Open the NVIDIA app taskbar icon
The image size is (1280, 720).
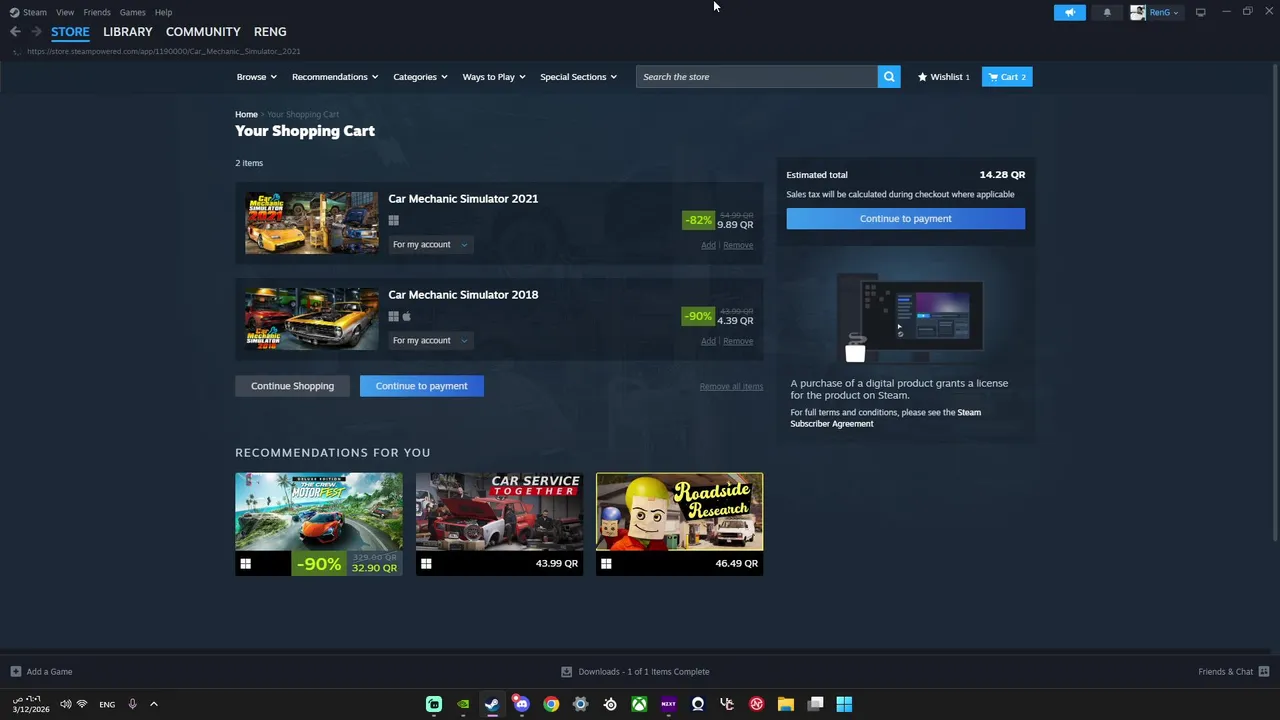tap(463, 704)
